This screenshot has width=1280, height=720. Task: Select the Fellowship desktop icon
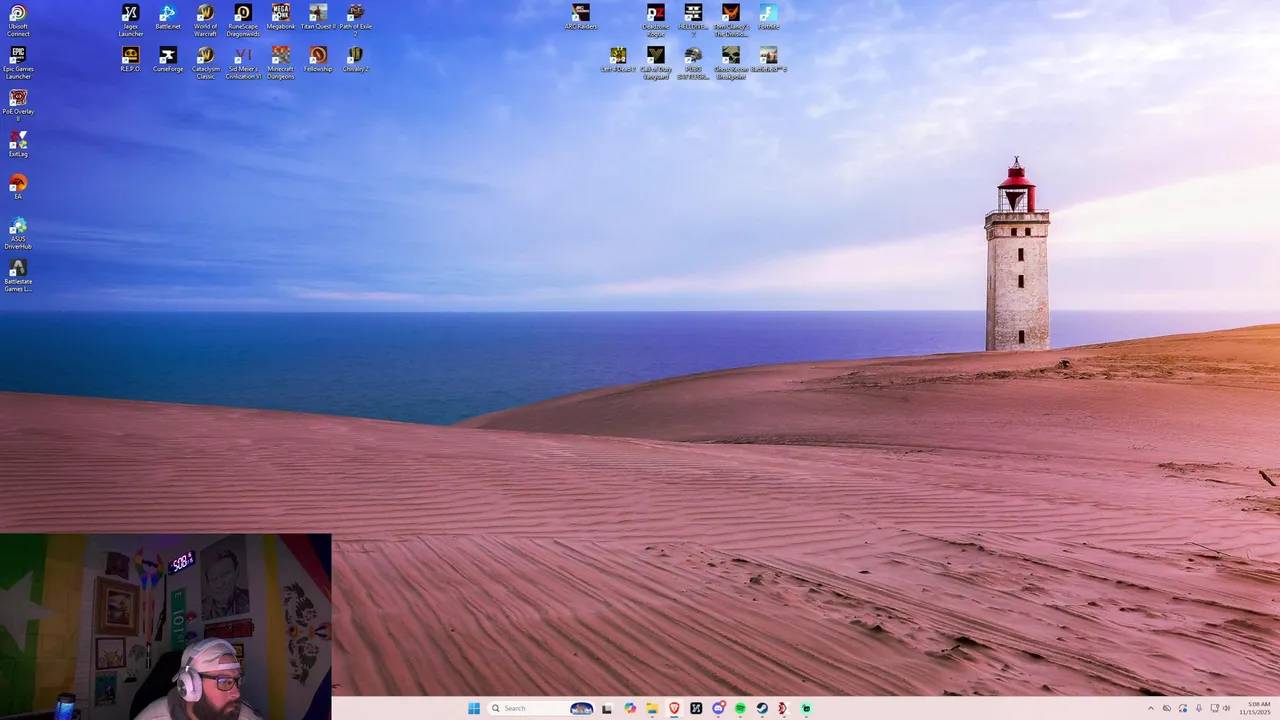[318, 59]
